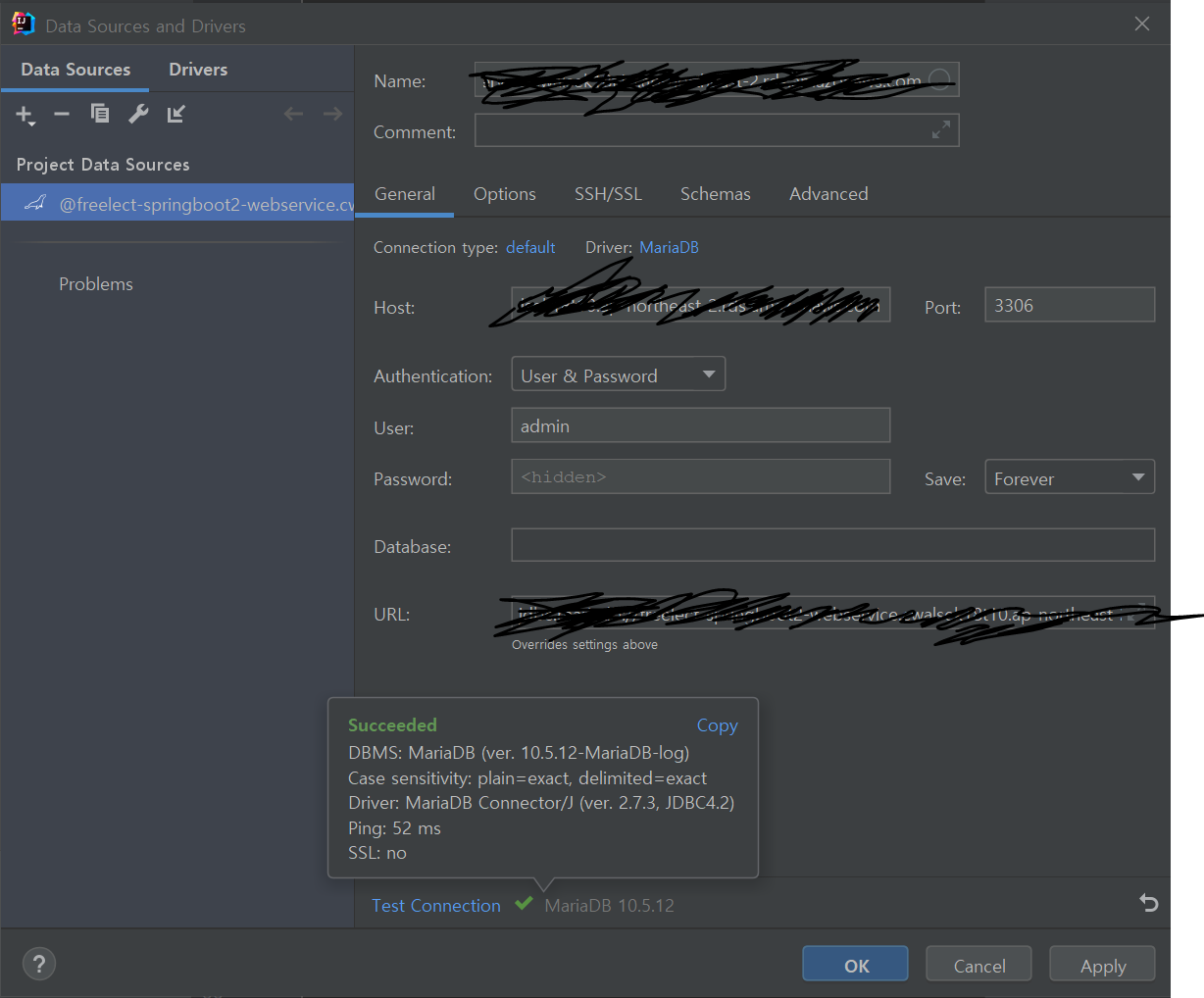Click the Project Data Sources heading
This screenshot has width=1204, height=998.
[x=103, y=165]
